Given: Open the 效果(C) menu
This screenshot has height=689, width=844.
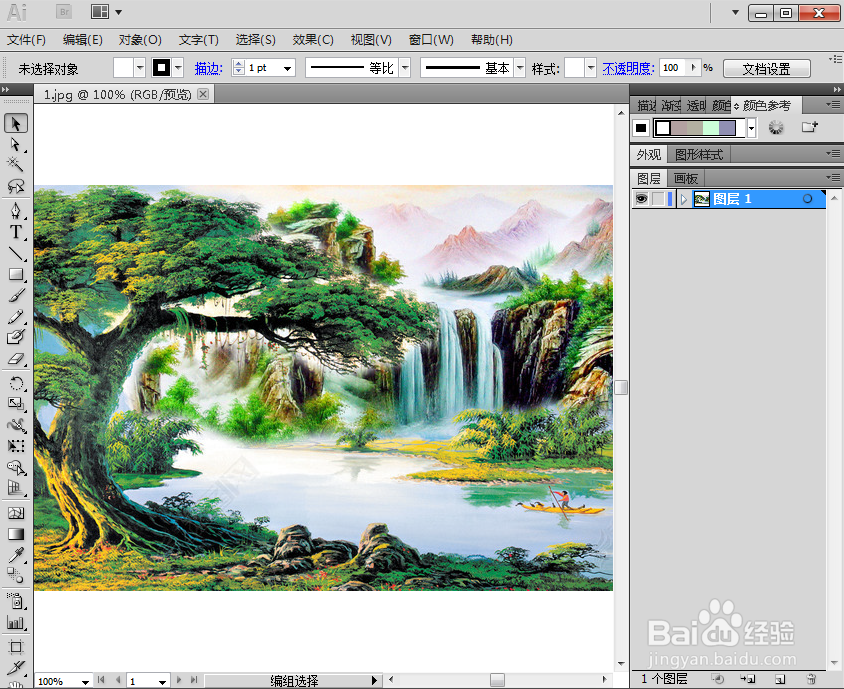Looking at the screenshot, I should coord(313,40).
